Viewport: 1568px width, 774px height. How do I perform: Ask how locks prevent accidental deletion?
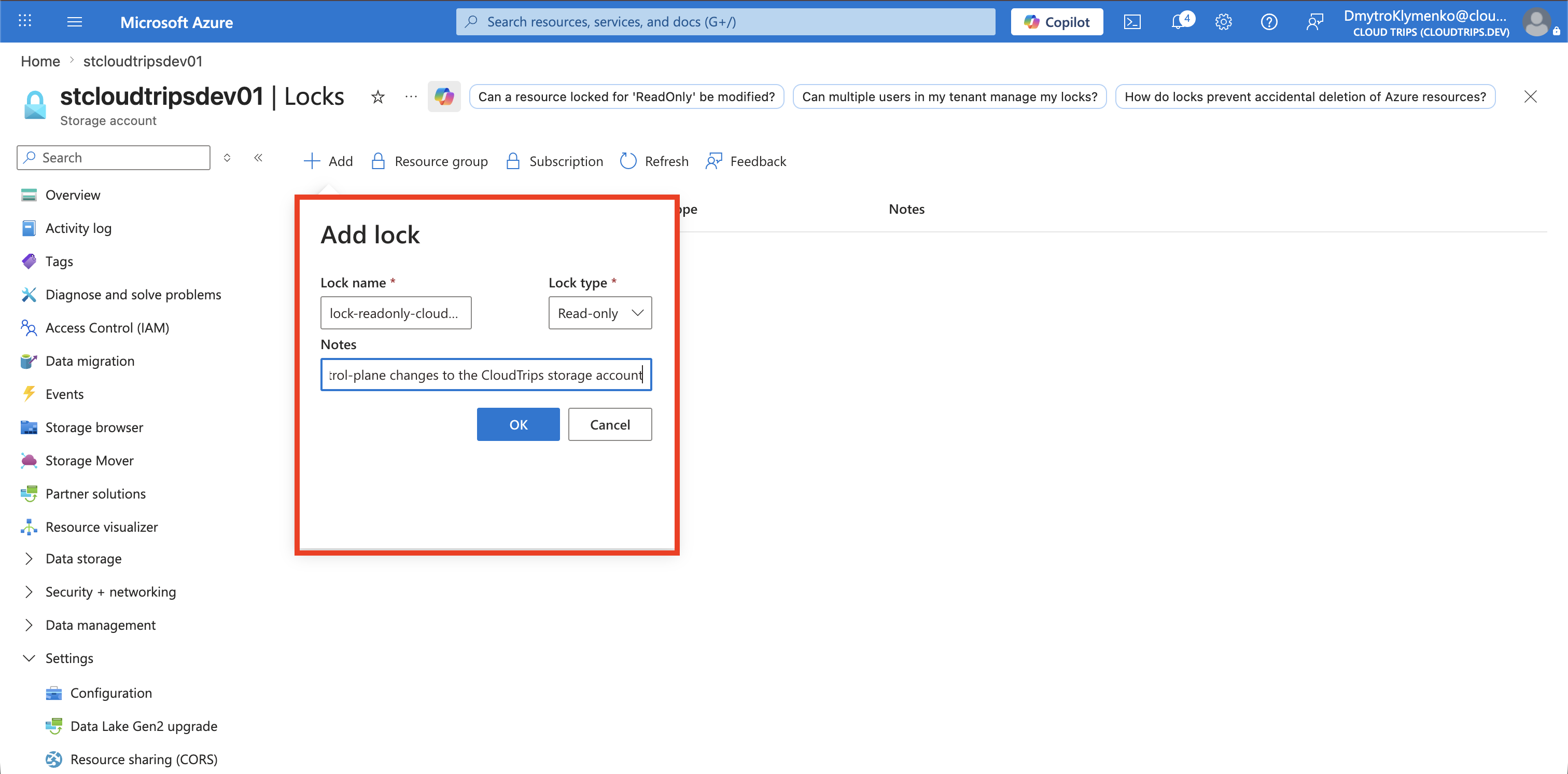pos(1305,96)
